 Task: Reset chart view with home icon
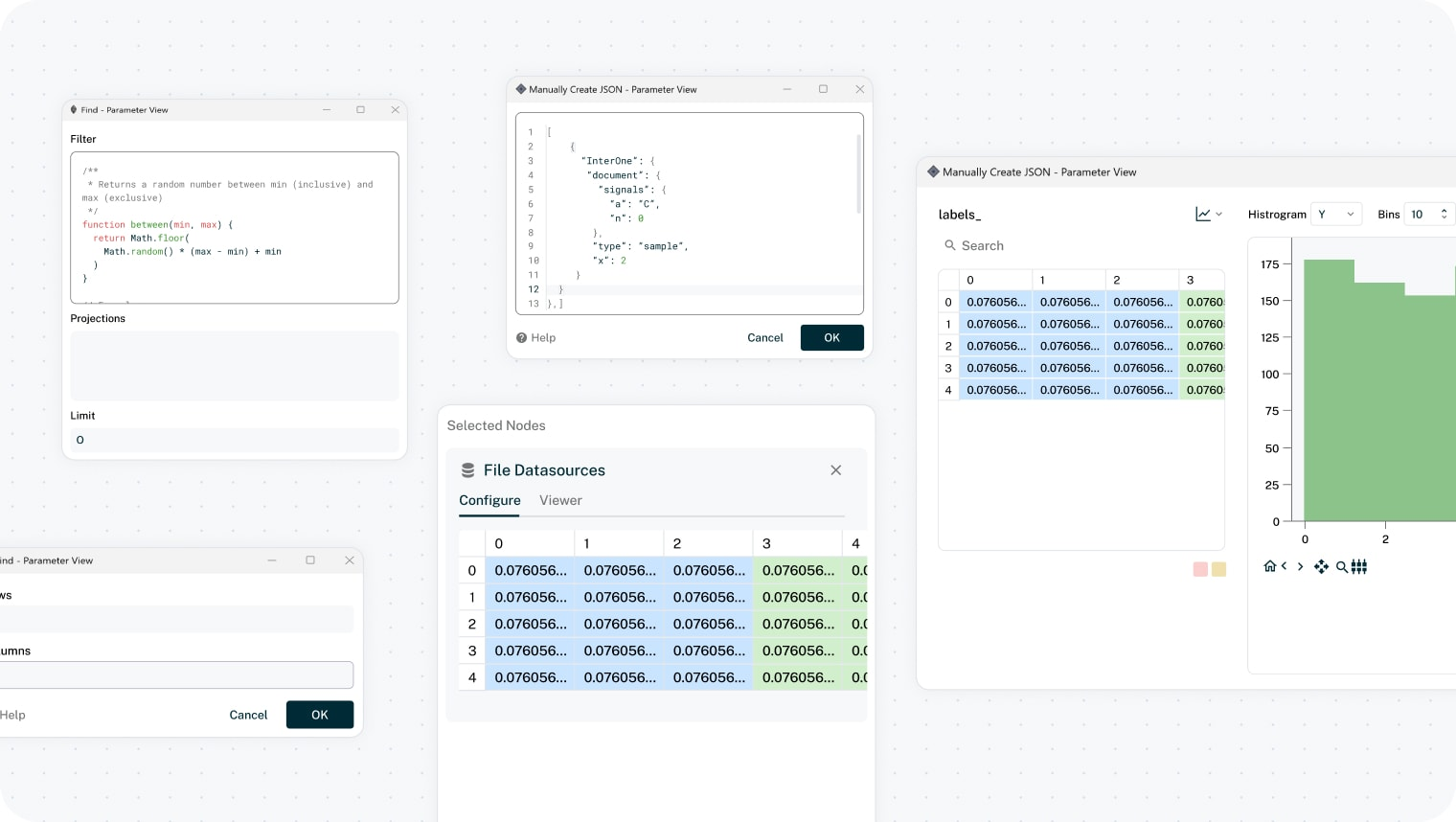(x=1269, y=566)
